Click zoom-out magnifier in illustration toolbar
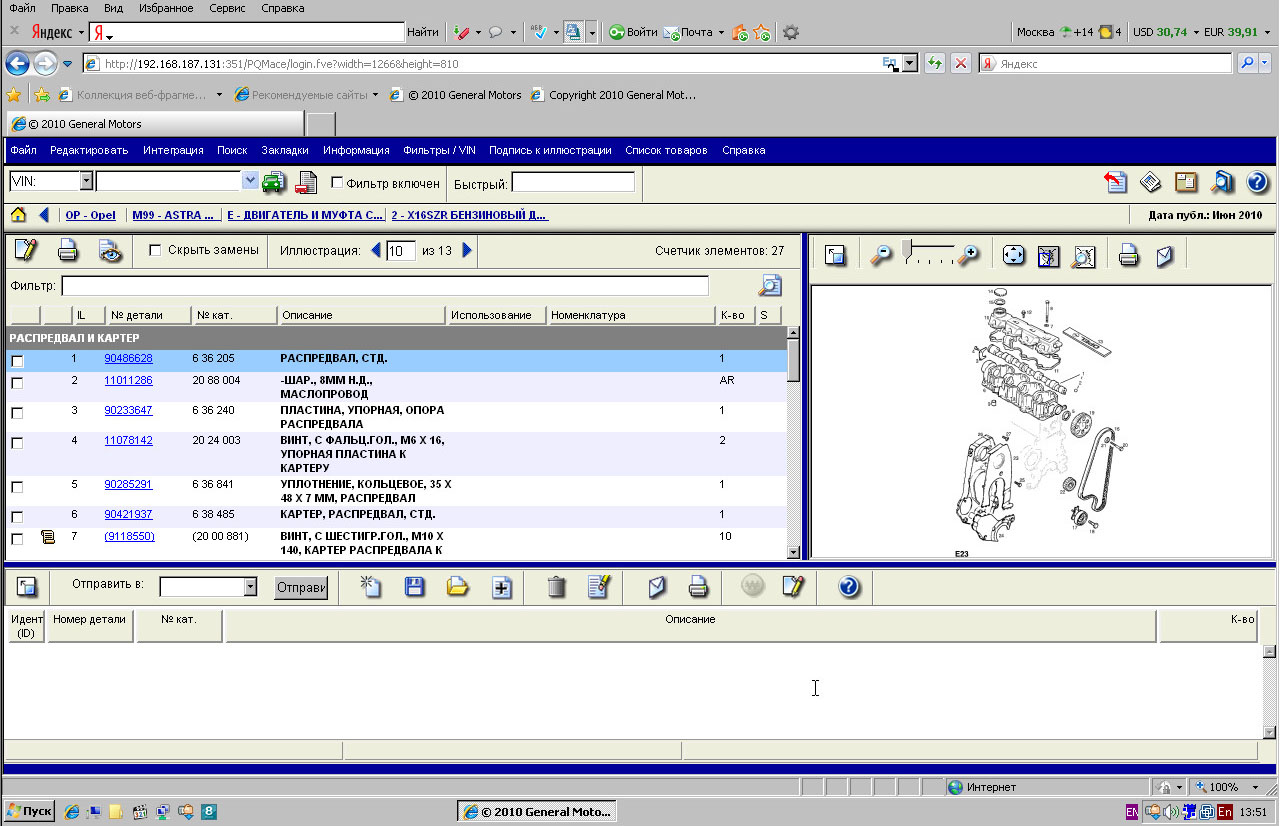This screenshot has height=826, width=1280. (880, 256)
